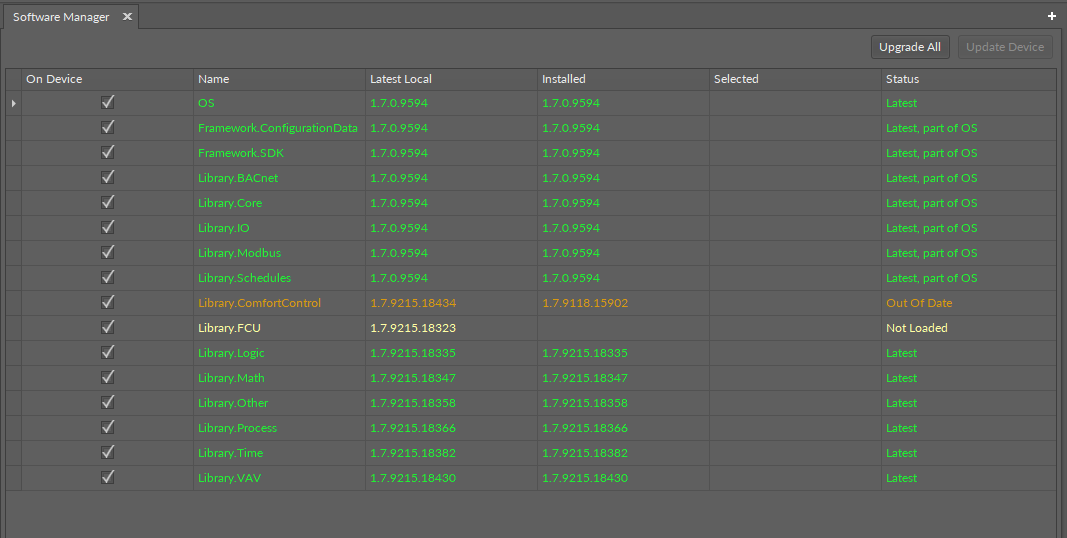Click the row indicator arrow next to OS
The image size is (1067, 538).
(14, 103)
